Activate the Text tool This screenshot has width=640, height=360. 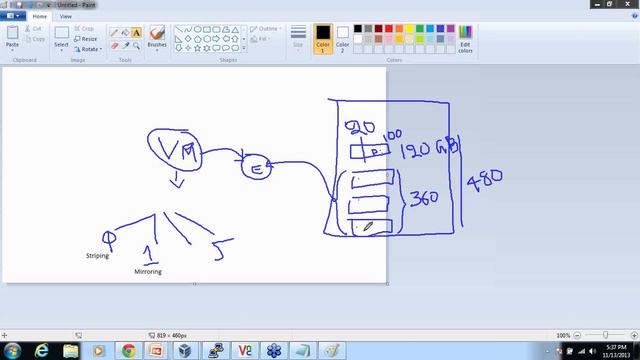[136, 33]
